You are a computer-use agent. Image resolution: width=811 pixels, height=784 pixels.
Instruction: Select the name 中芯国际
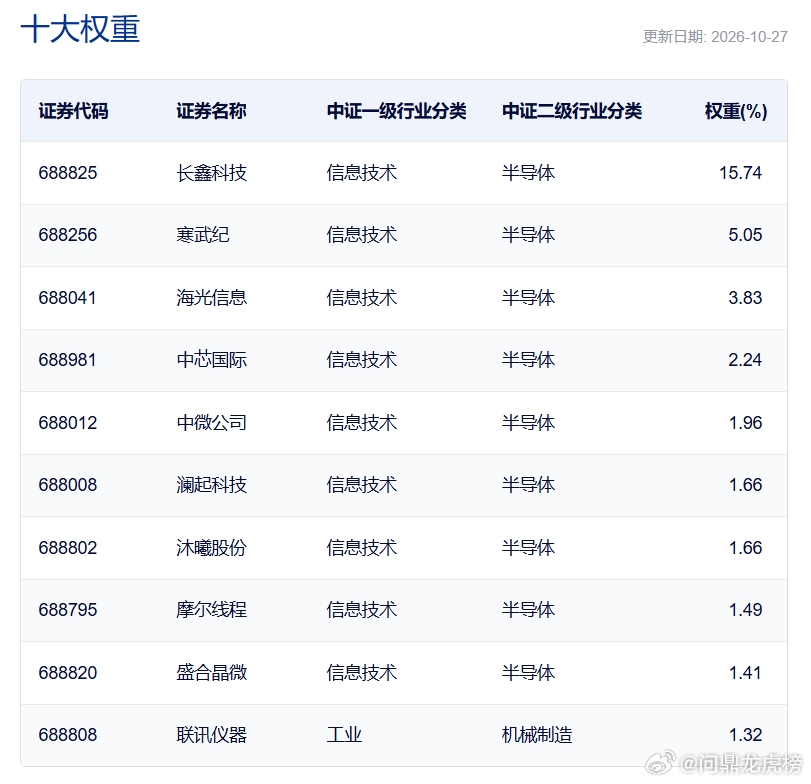click(x=212, y=360)
